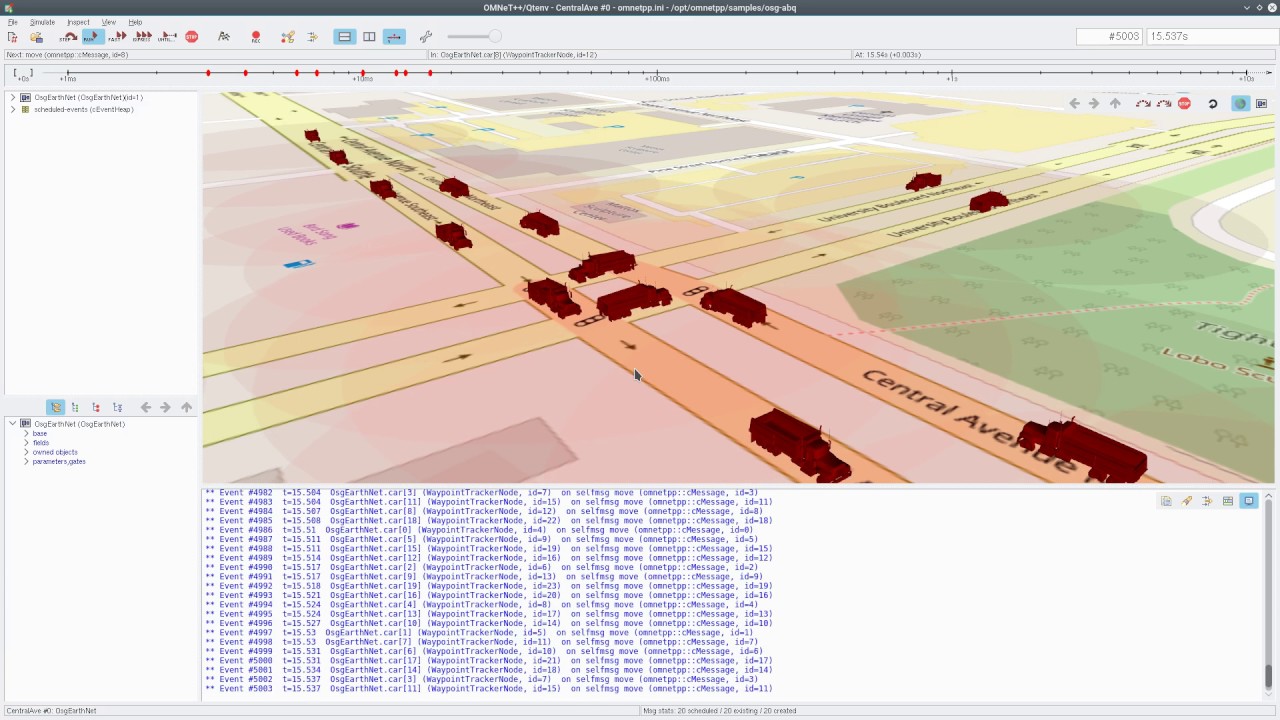This screenshot has height=720, width=1280.
Task: Open the Simulate menu
Action: [x=42, y=21]
